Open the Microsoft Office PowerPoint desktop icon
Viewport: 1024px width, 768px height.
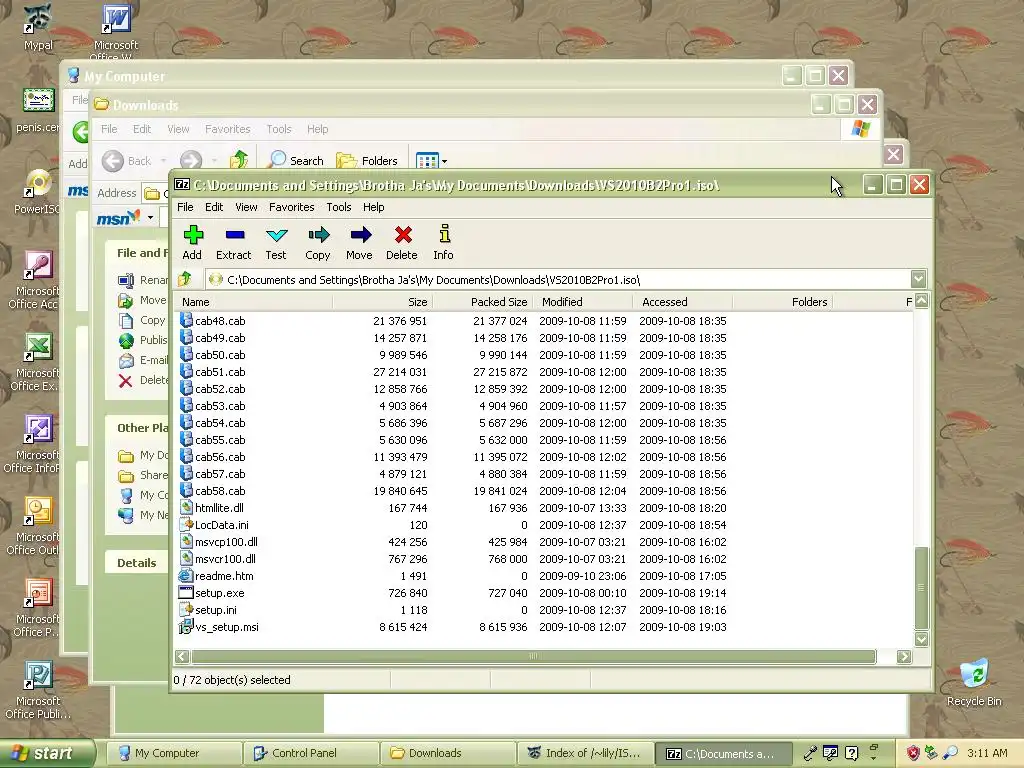pos(37,594)
